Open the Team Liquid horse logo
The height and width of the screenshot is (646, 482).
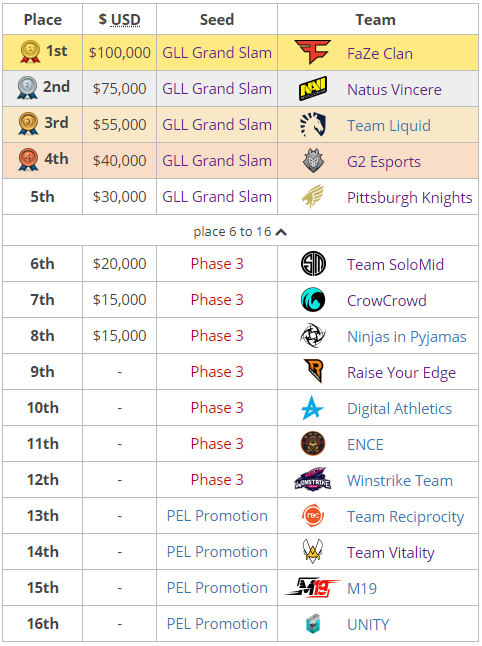pyautogui.click(x=313, y=124)
